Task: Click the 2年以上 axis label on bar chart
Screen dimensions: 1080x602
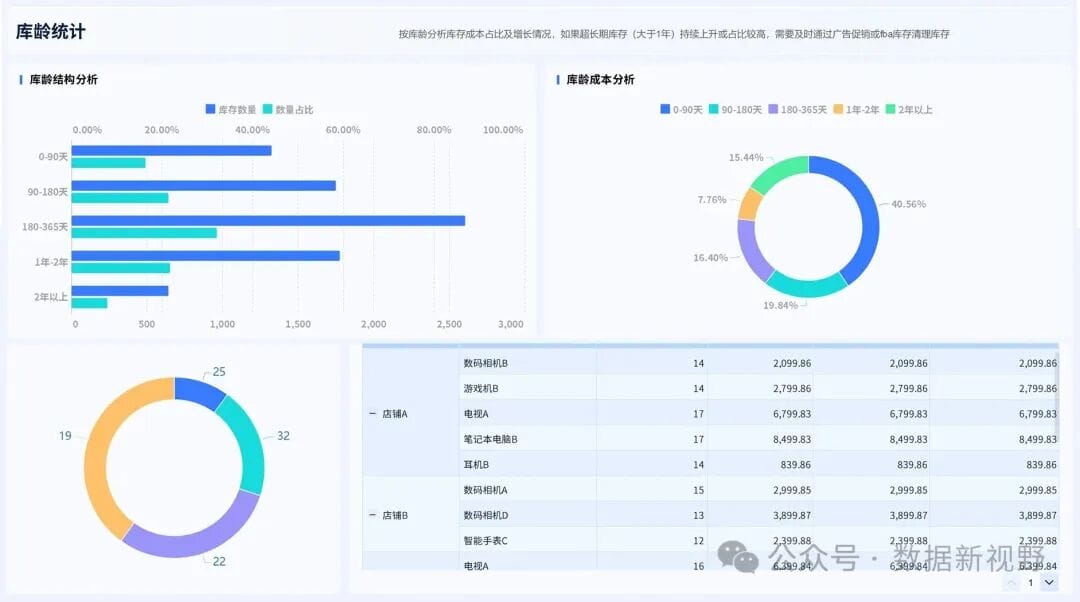Action: (51, 297)
